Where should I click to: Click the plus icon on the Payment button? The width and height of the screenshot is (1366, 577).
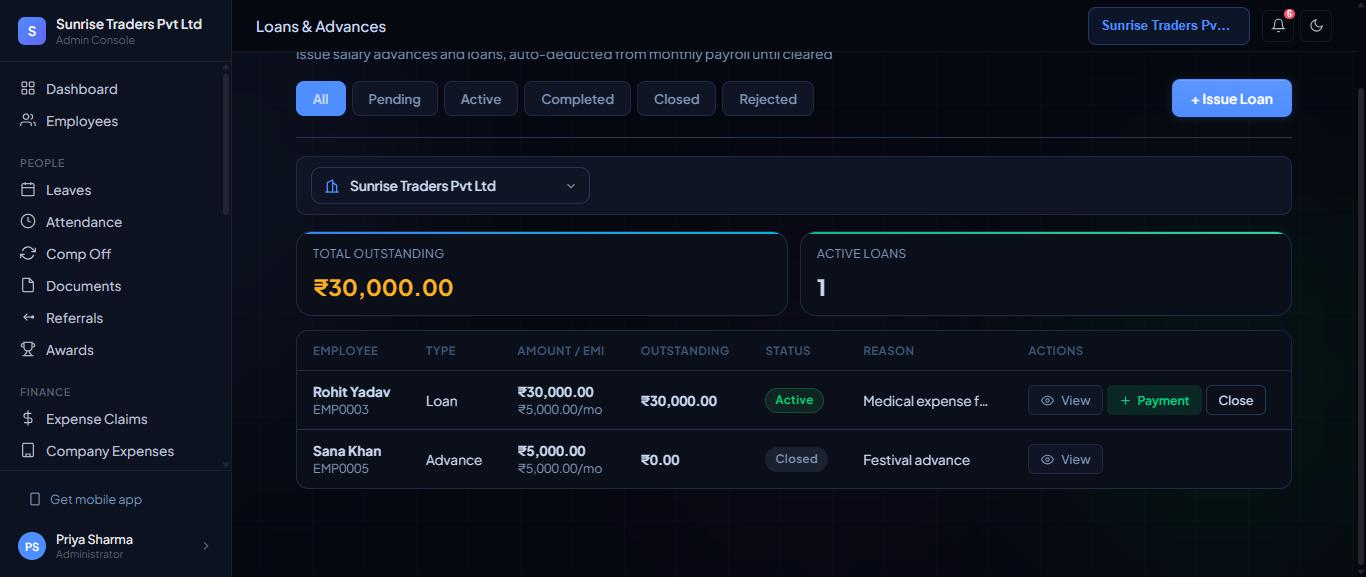click(1125, 401)
